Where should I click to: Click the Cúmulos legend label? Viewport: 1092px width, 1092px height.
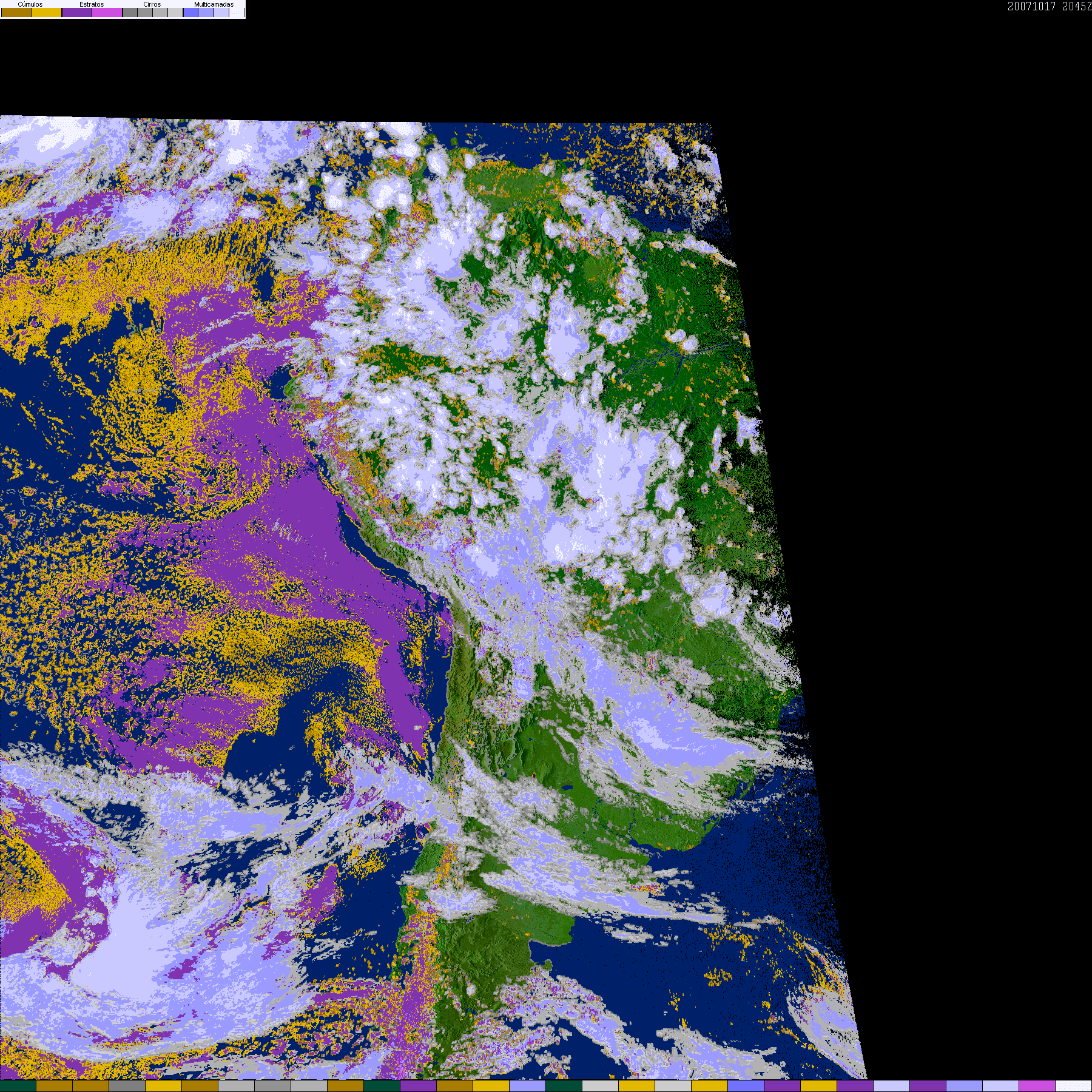30,4
